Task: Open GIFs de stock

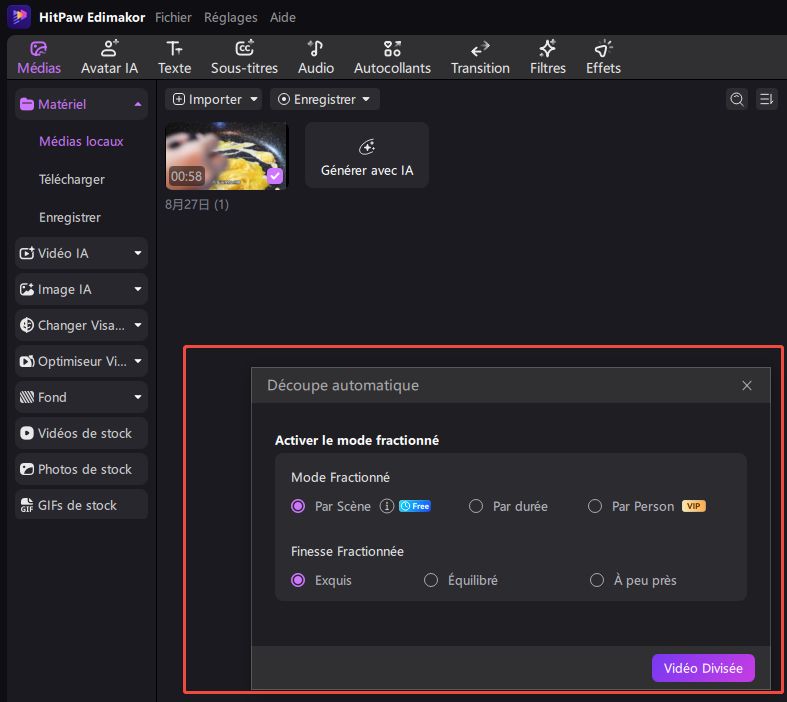Action: pos(81,505)
